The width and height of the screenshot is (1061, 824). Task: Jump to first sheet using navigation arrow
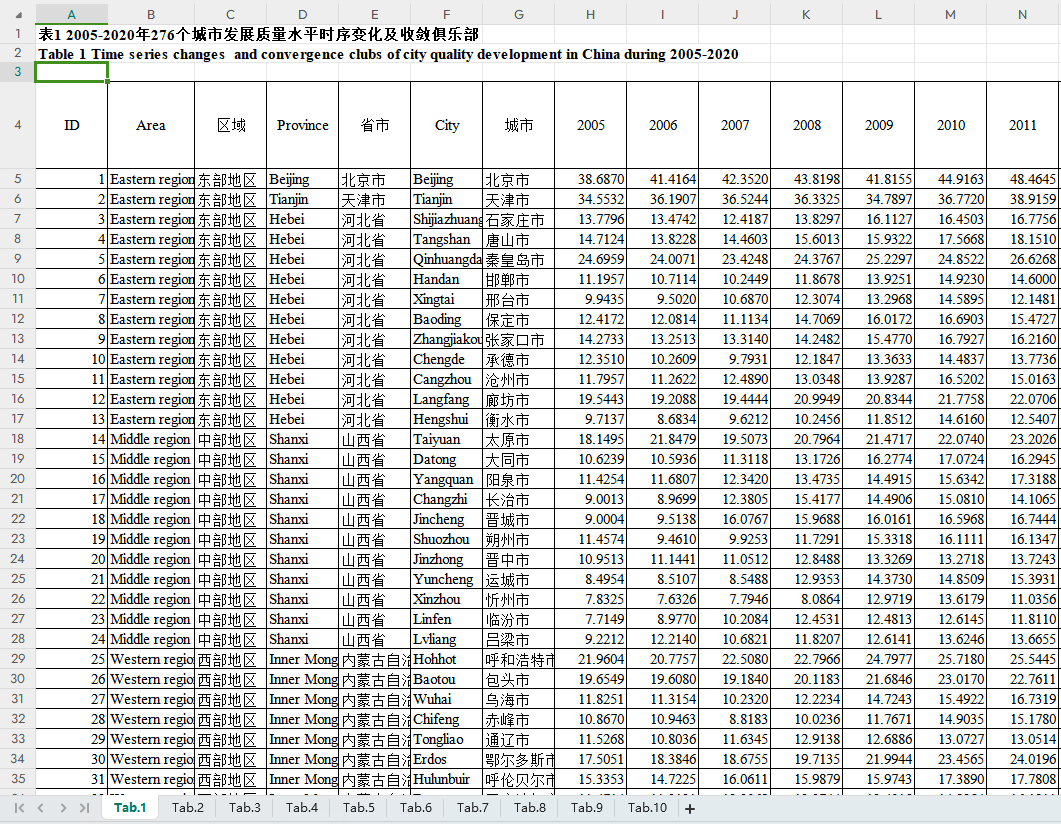(x=19, y=808)
